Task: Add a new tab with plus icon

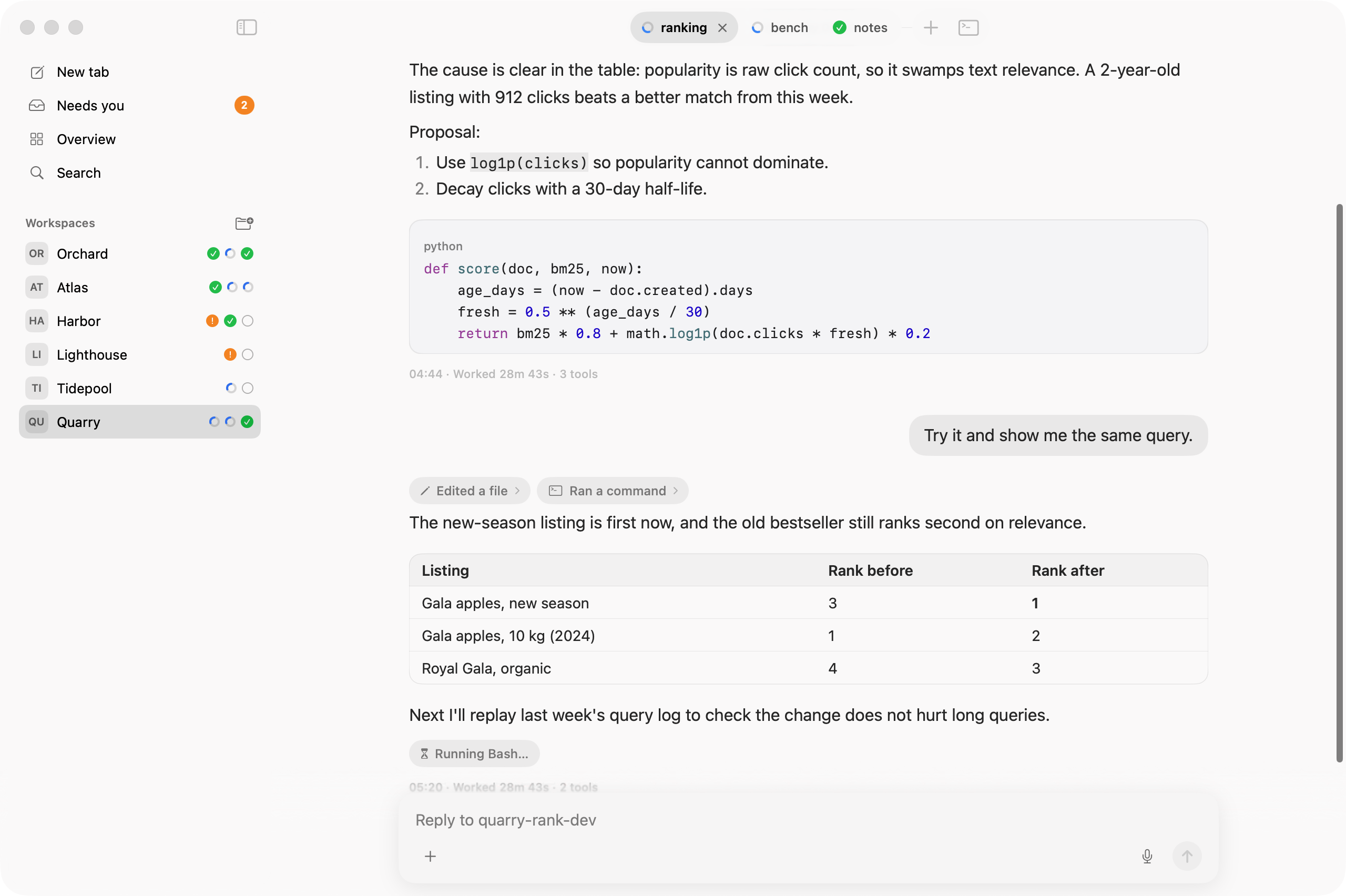Action: coord(930,27)
